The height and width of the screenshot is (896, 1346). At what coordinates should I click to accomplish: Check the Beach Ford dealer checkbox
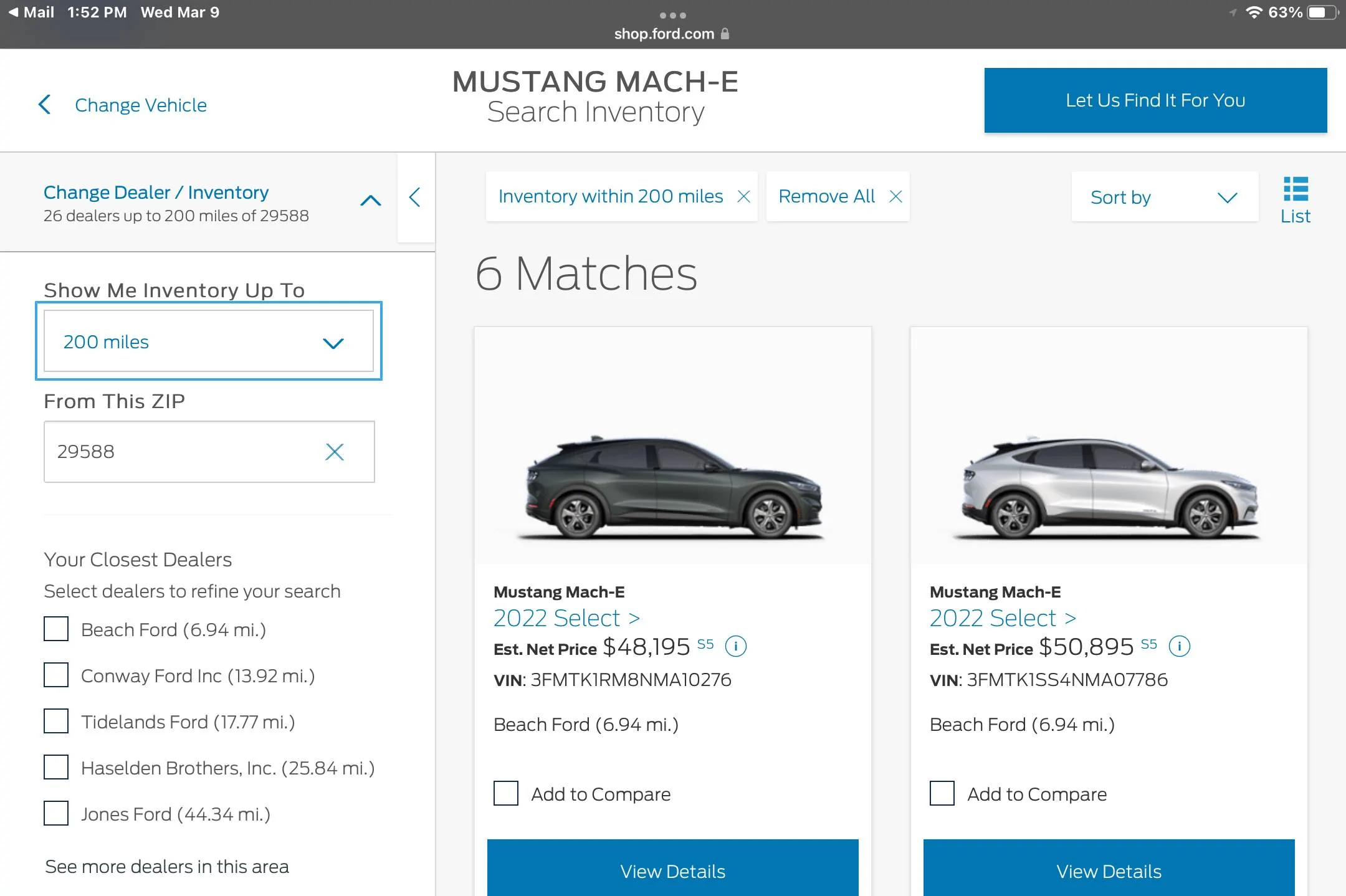(x=56, y=629)
